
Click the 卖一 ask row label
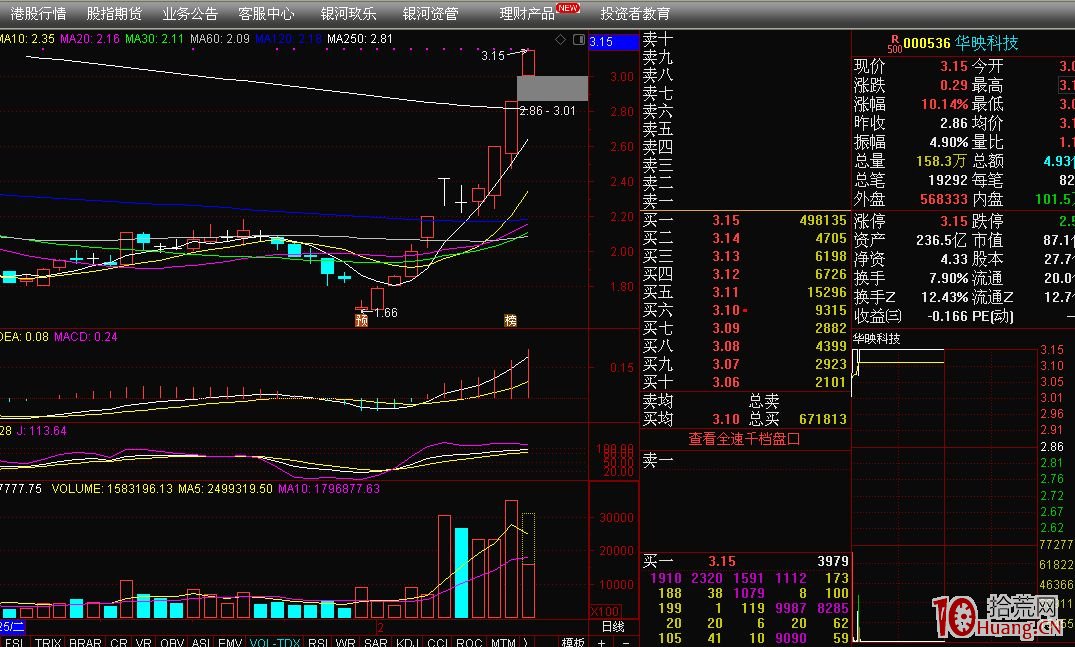click(x=657, y=201)
